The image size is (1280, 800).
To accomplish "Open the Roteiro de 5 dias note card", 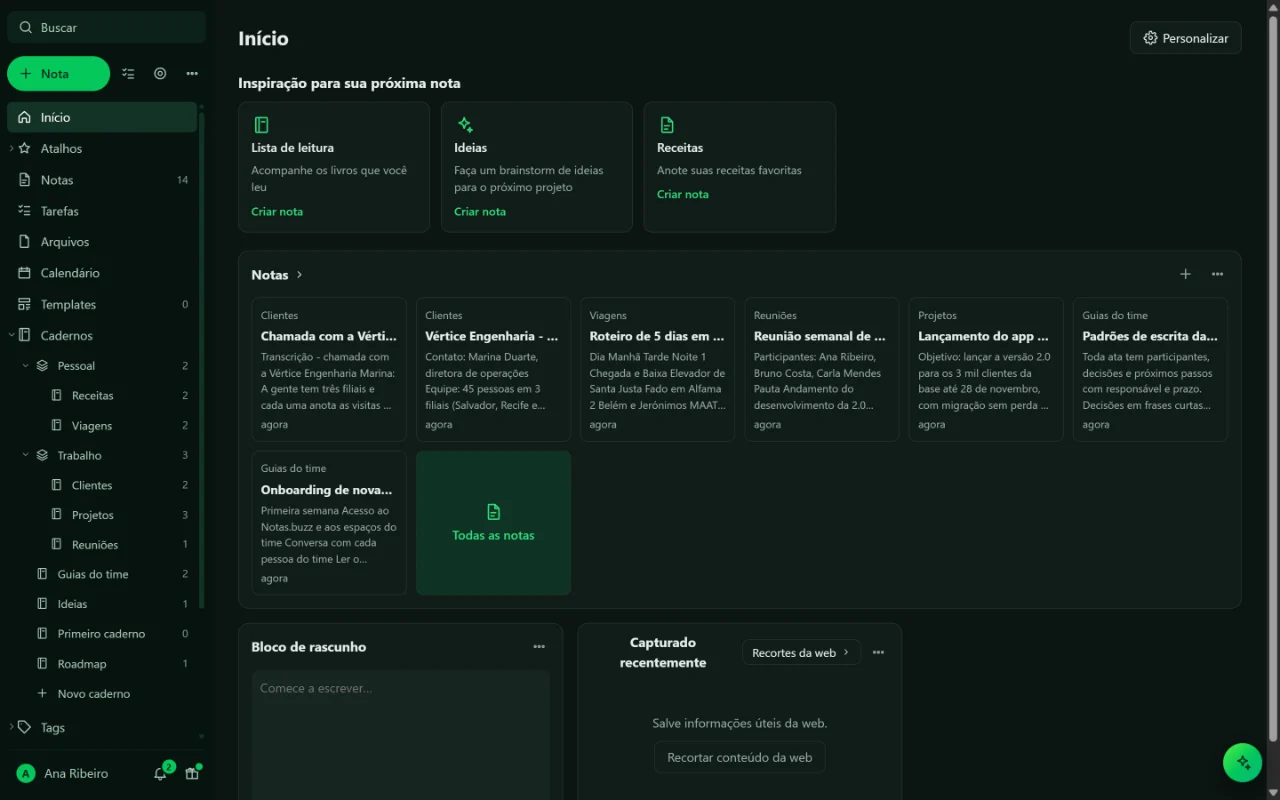I will [658, 369].
